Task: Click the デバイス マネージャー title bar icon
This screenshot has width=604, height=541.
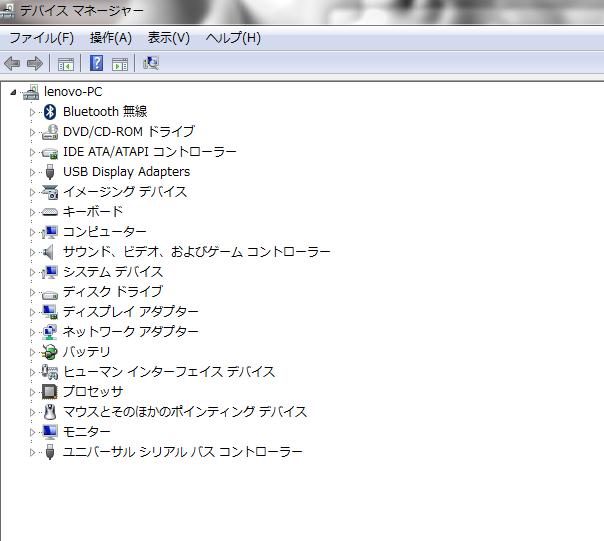Action: (x=8, y=11)
